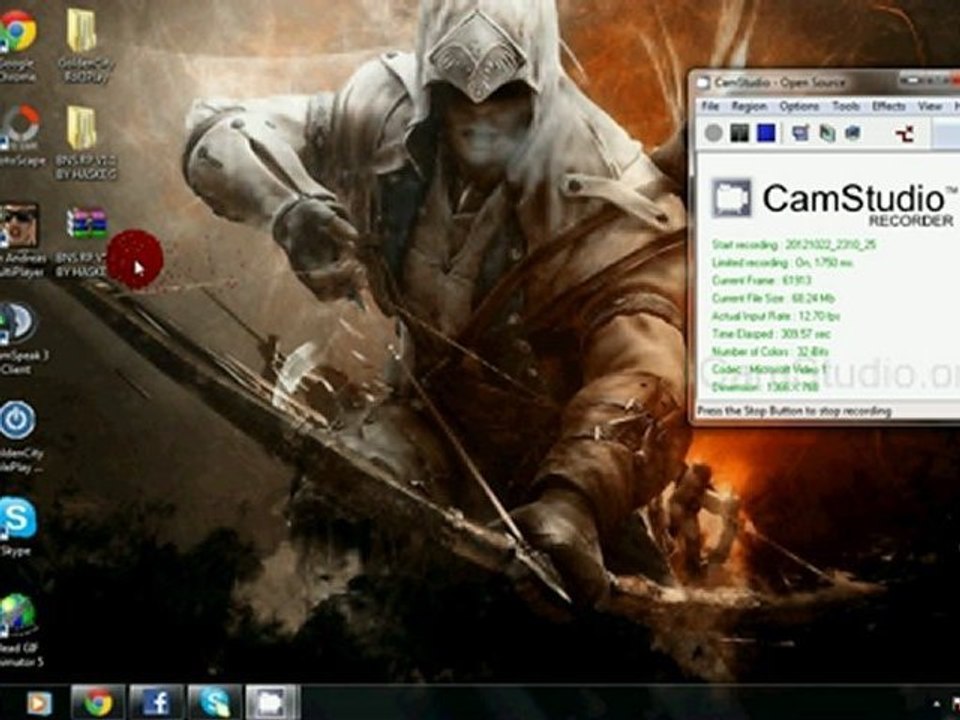Click the 'Current Frame' status line
This screenshot has width=960, height=720.
coord(761,280)
